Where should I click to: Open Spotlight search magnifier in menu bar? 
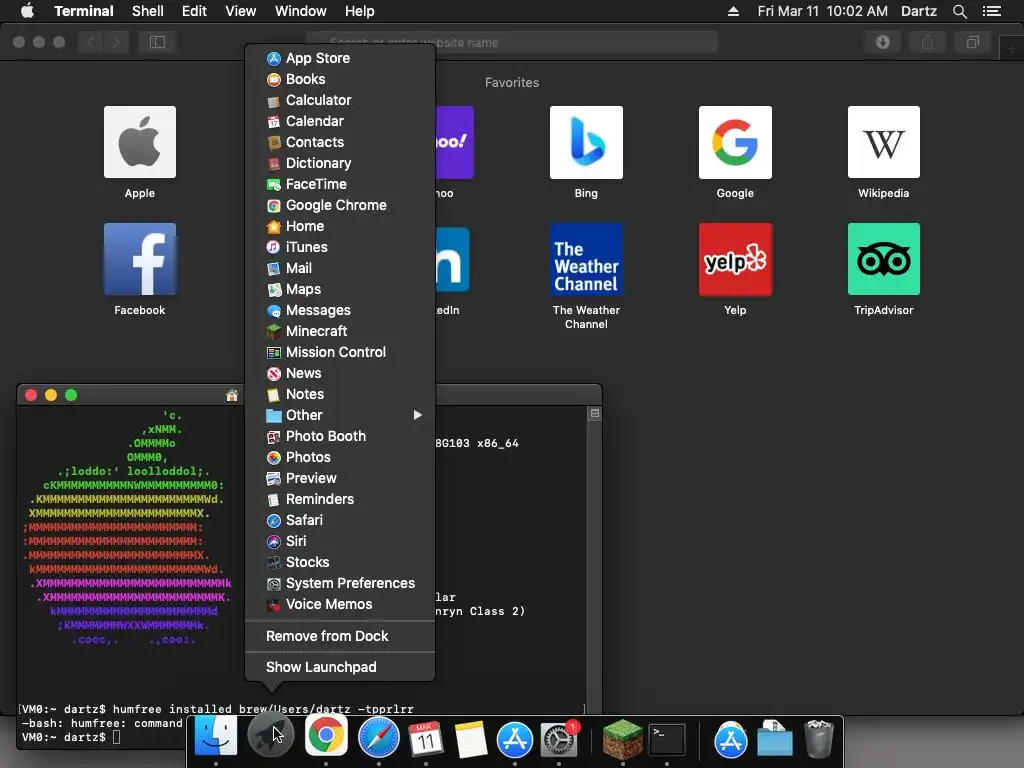point(959,11)
